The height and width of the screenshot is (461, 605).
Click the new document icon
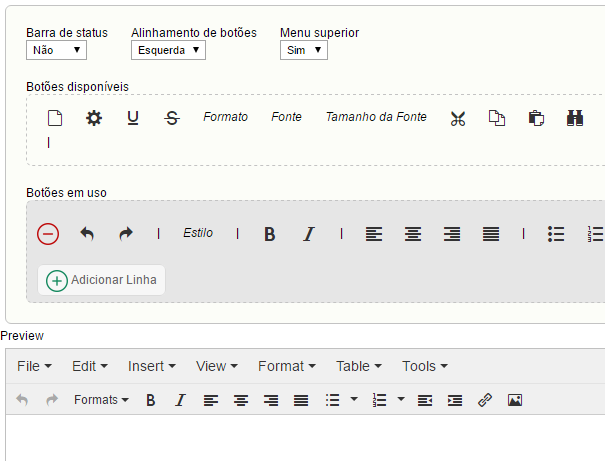pos(55,118)
